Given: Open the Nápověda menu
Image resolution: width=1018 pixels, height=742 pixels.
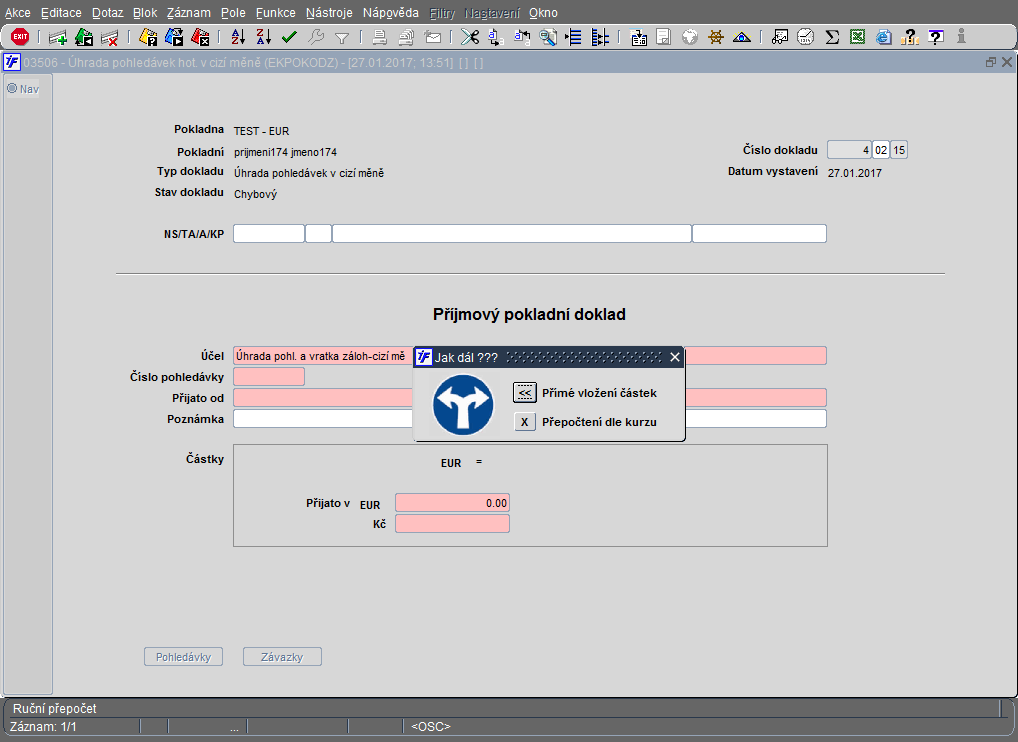Looking at the screenshot, I should coord(391,13).
